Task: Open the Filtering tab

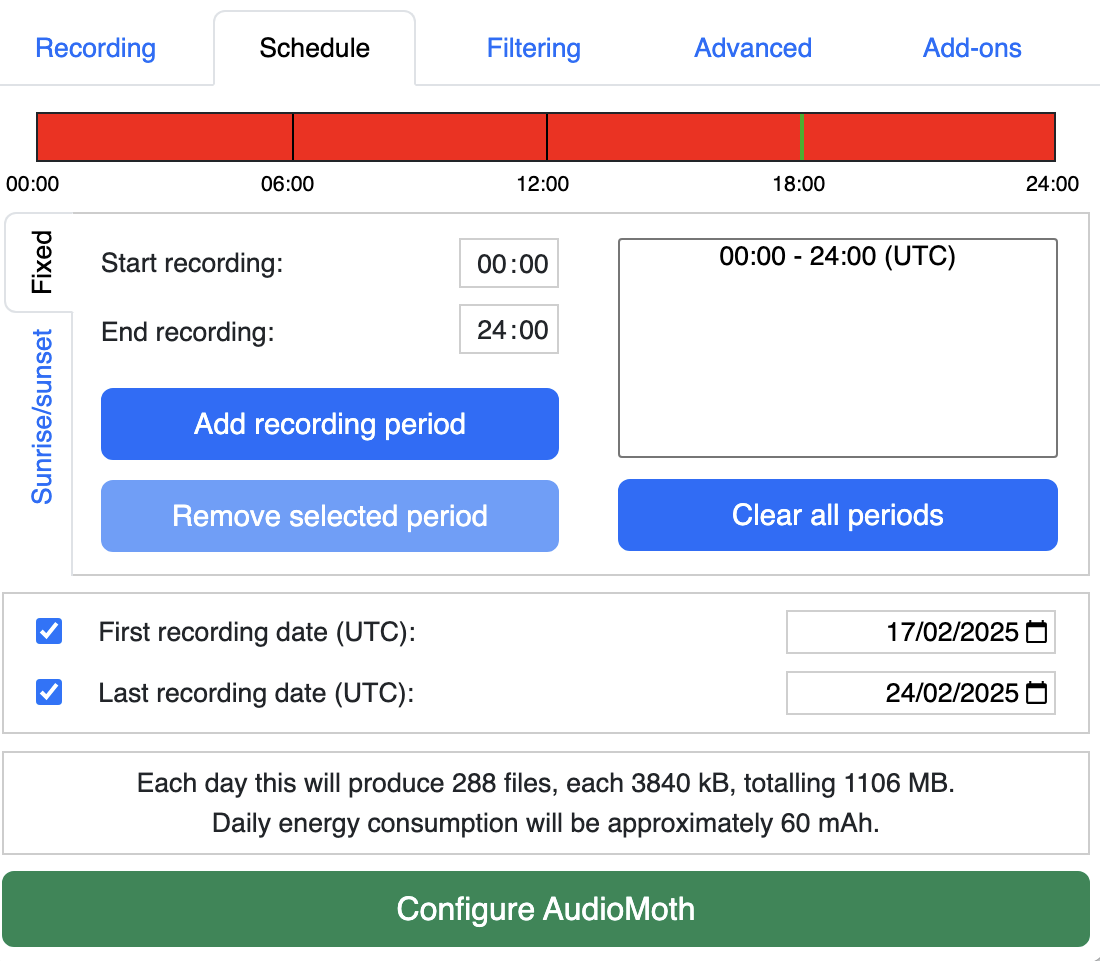Action: pyautogui.click(x=534, y=48)
